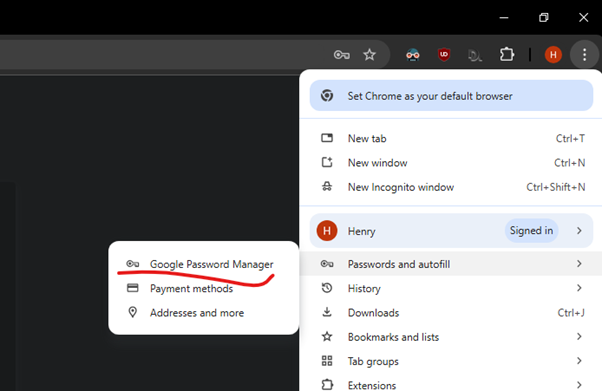
Task: Open Extensions entry in the Chrome menu
Action: click(451, 384)
